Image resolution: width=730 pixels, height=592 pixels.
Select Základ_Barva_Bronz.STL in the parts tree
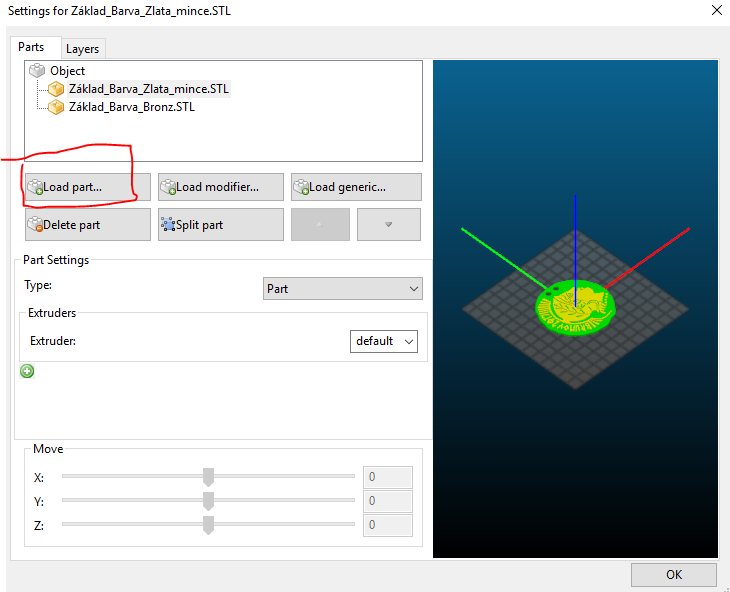(x=131, y=107)
